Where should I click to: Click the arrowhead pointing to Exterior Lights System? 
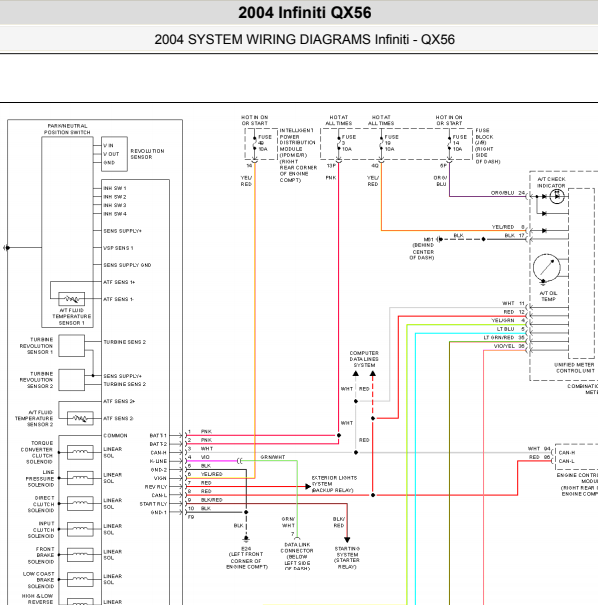308,487
